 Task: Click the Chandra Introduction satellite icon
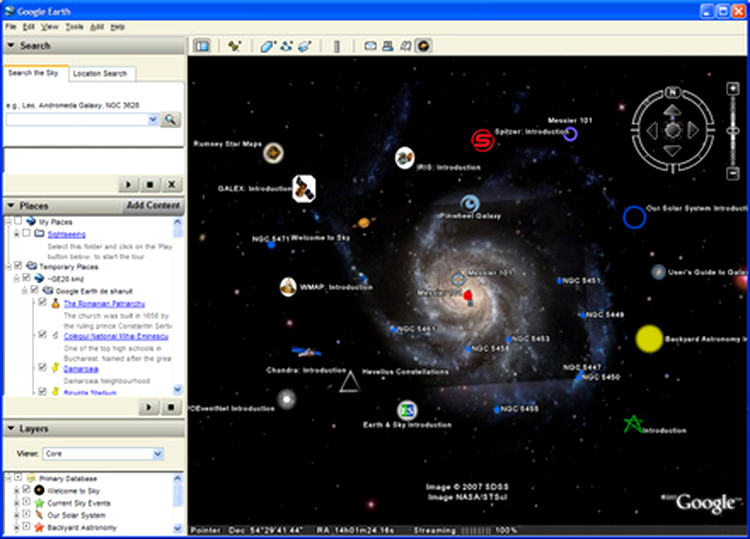[307, 352]
